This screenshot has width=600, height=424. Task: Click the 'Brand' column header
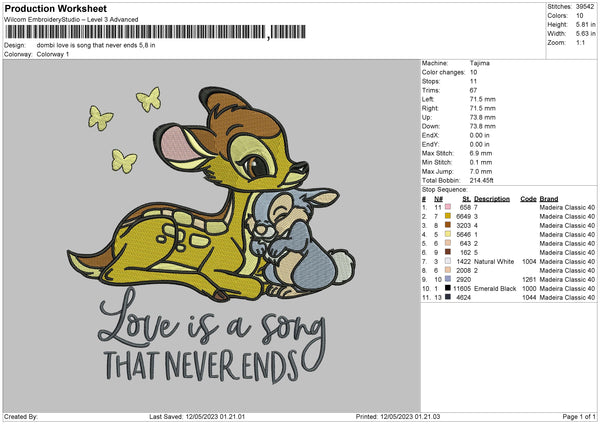point(549,199)
